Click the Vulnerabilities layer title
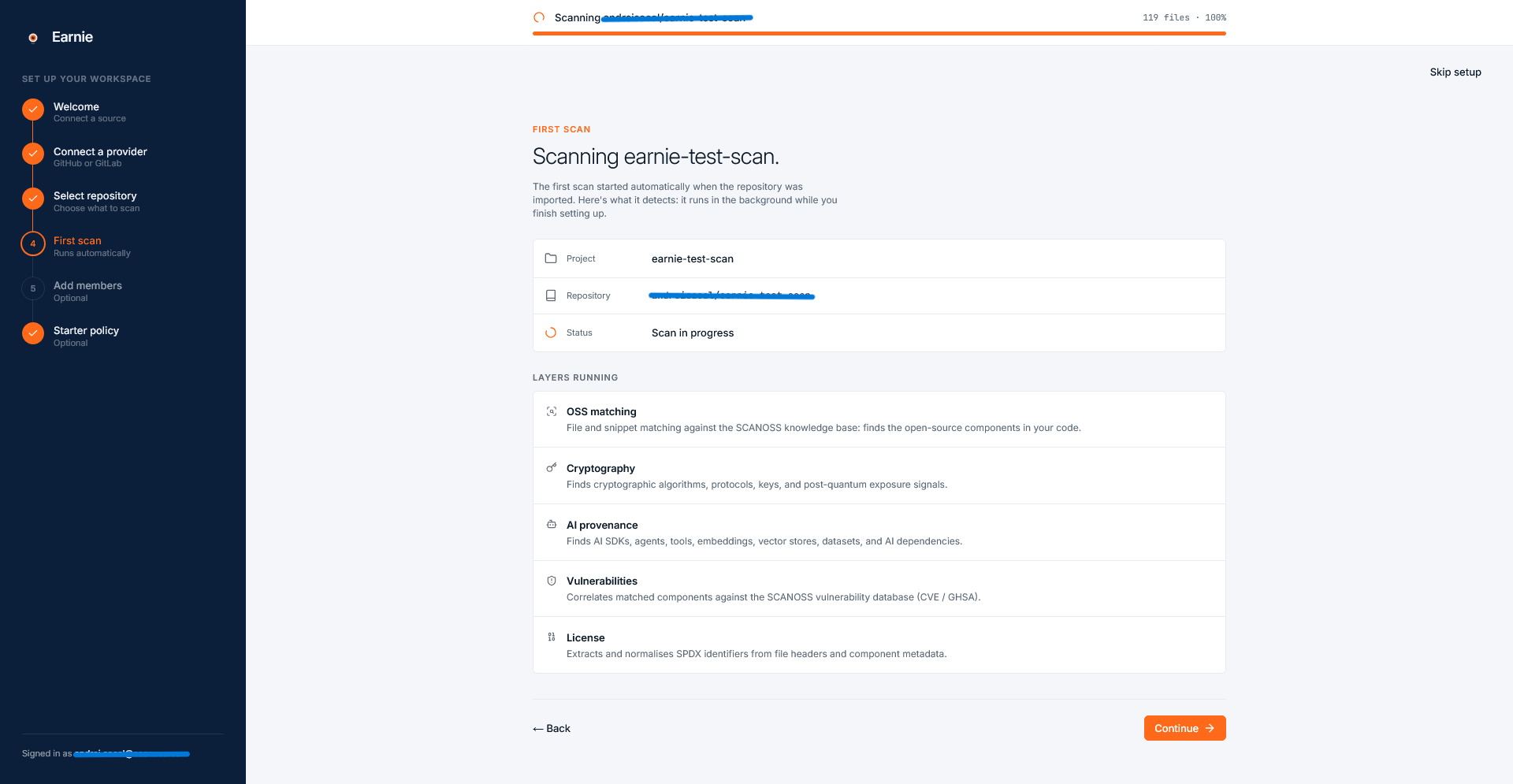 pyautogui.click(x=602, y=581)
